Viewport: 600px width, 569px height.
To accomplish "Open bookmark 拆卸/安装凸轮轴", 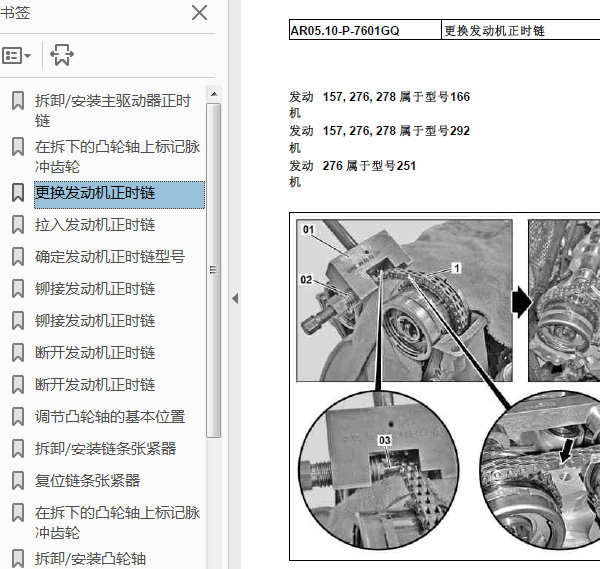I will [91, 559].
